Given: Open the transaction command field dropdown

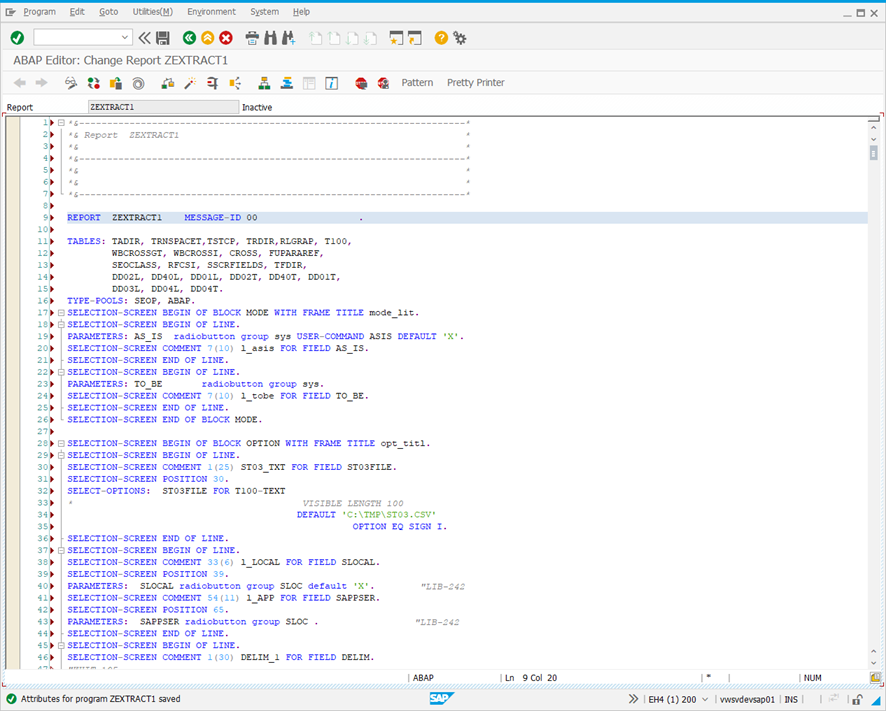Looking at the screenshot, I should coord(124,38).
